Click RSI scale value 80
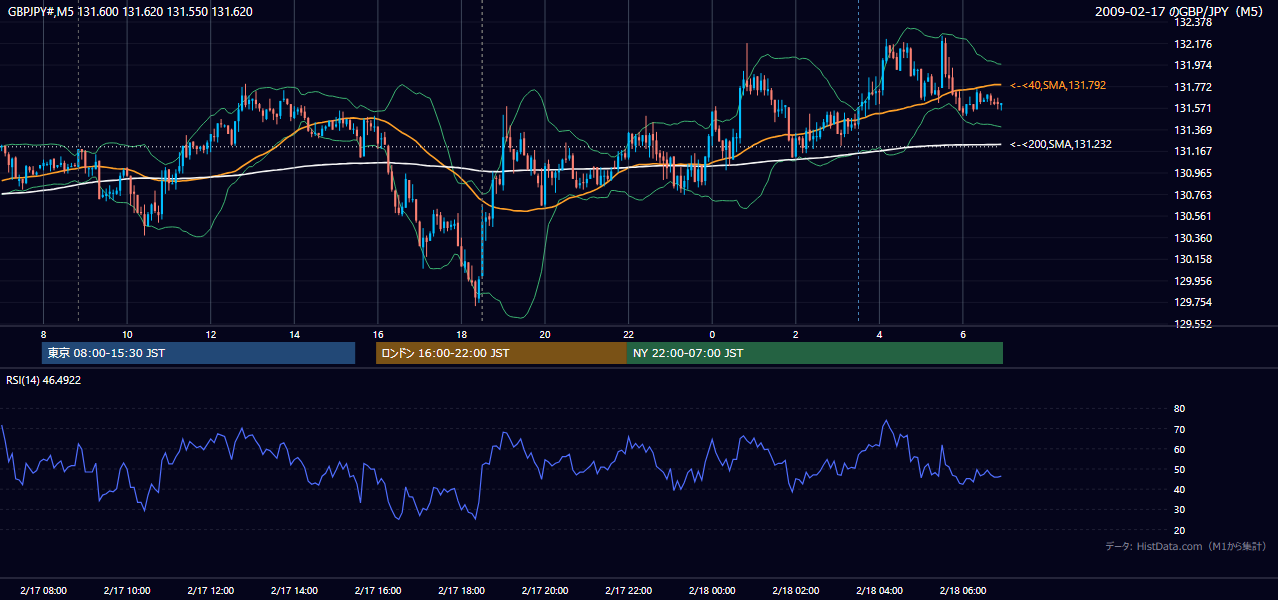 point(1179,409)
